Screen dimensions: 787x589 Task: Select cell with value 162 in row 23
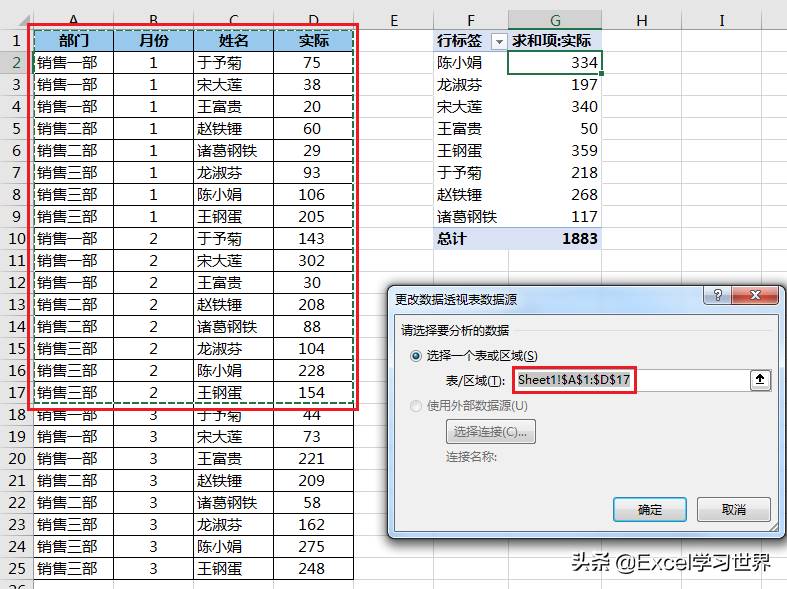point(313,525)
